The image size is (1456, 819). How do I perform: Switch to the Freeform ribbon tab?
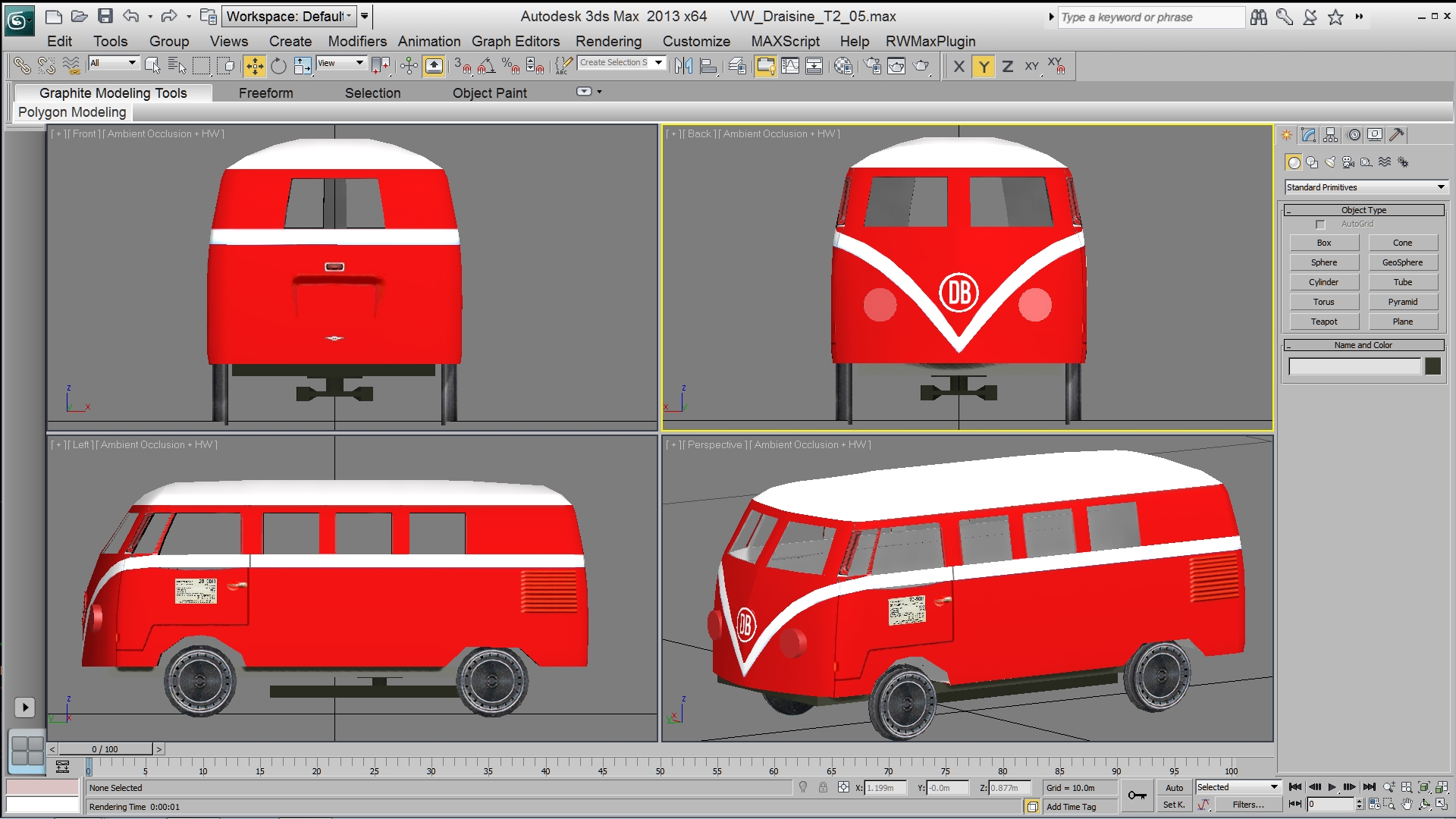coord(265,93)
